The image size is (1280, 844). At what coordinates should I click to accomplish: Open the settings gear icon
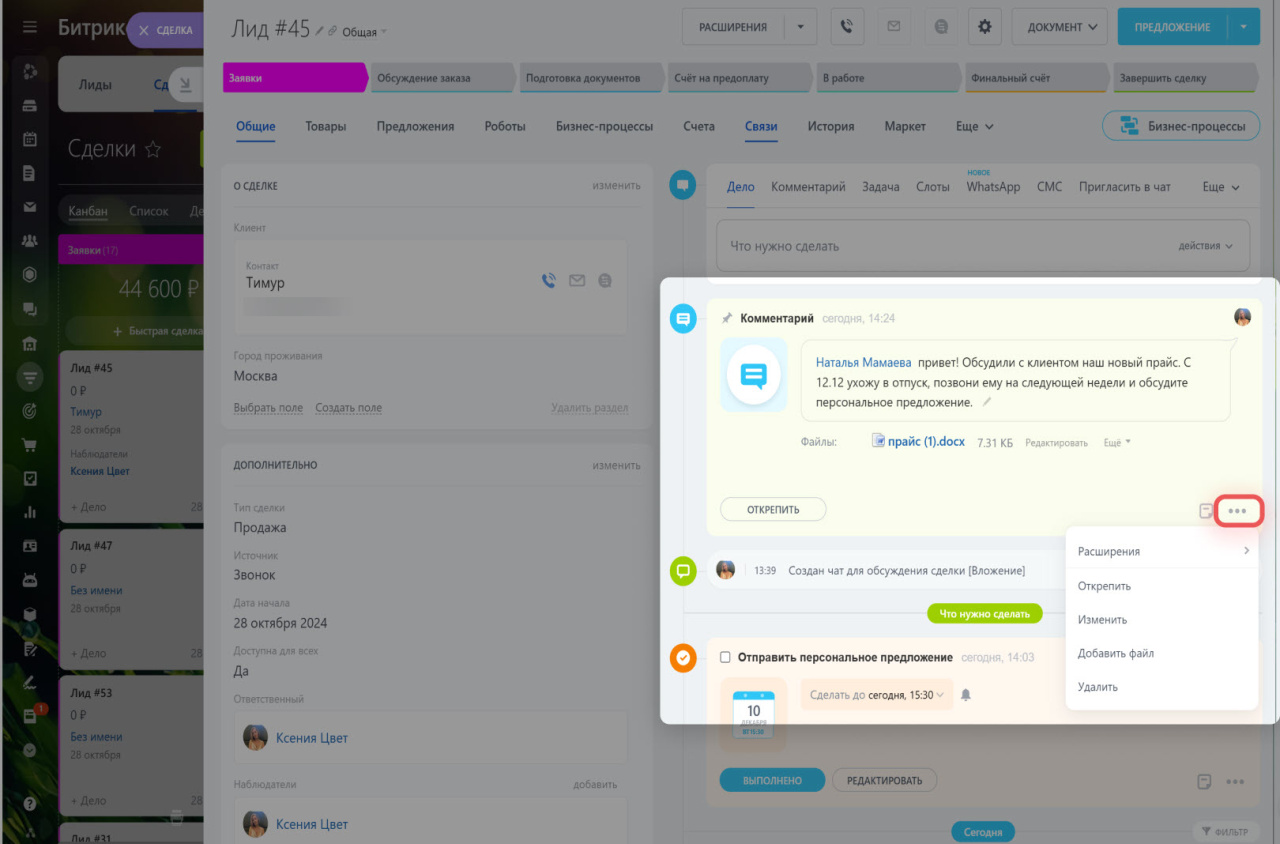tap(984, 28)
